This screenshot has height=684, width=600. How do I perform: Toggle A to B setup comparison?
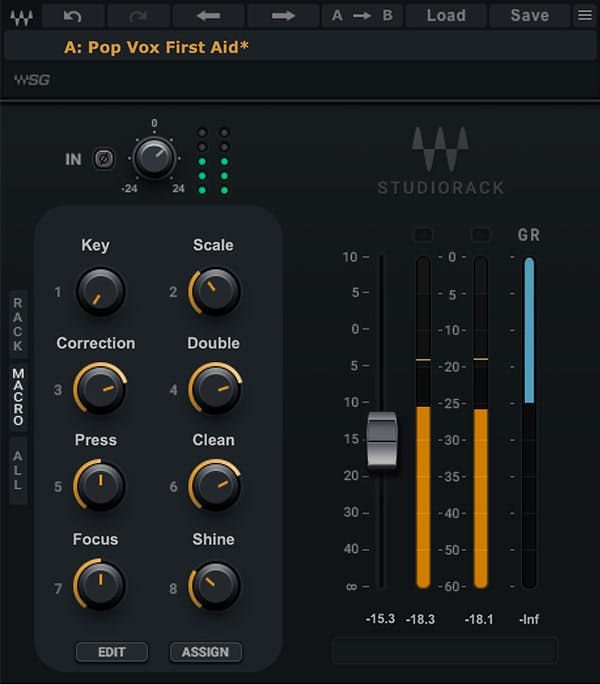[x=361, y=15]
